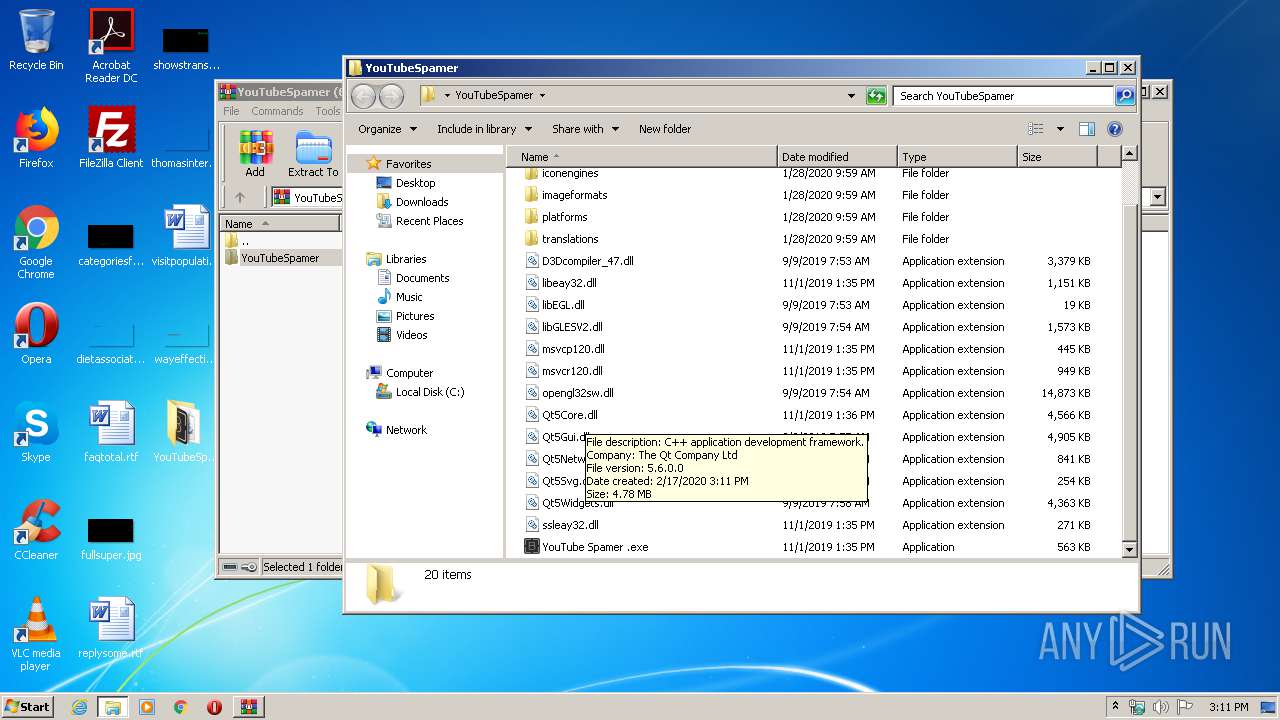The image size is (1280, 720).
Task: Launch Skype from the desktop
Action: 36,432
